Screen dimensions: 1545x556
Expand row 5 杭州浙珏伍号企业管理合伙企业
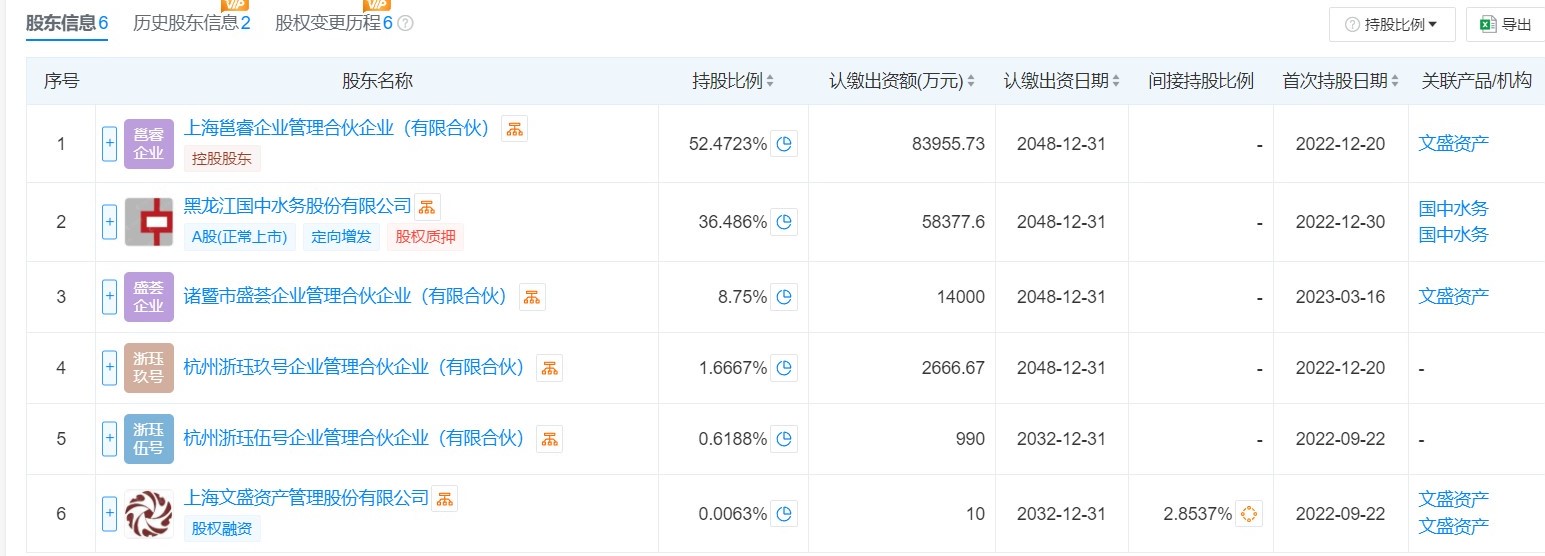pyautogui.click(x=110, y=439)
